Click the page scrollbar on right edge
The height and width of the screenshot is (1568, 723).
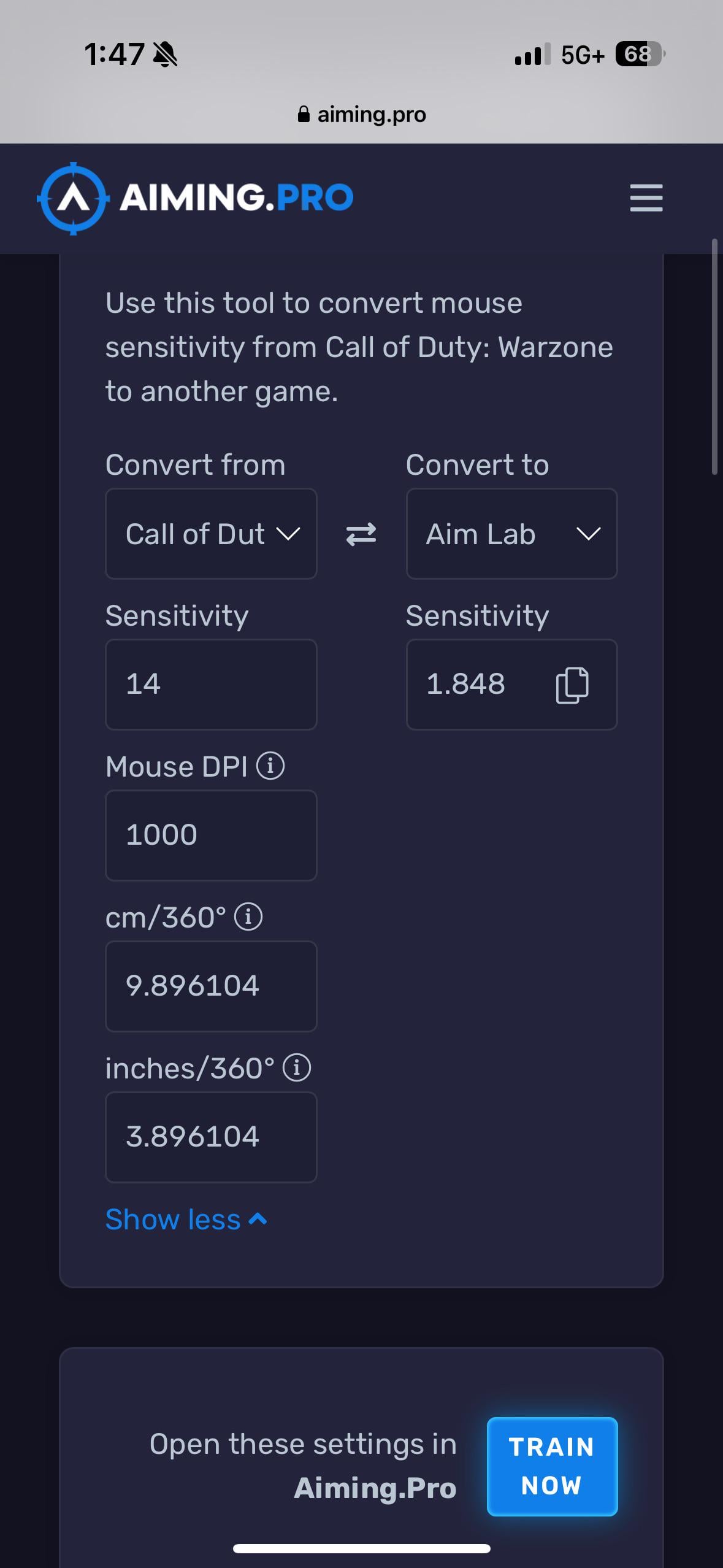(714, 357)
